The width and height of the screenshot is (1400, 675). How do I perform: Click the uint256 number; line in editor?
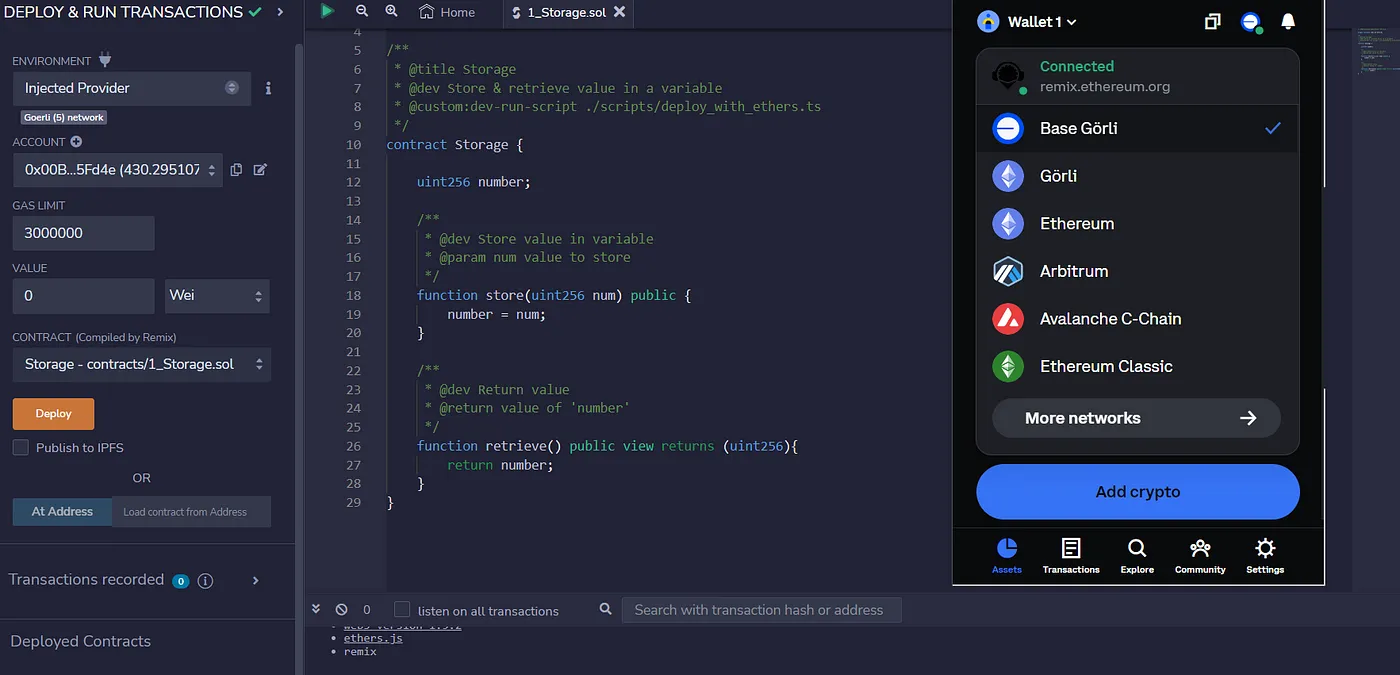click(474, 182)
